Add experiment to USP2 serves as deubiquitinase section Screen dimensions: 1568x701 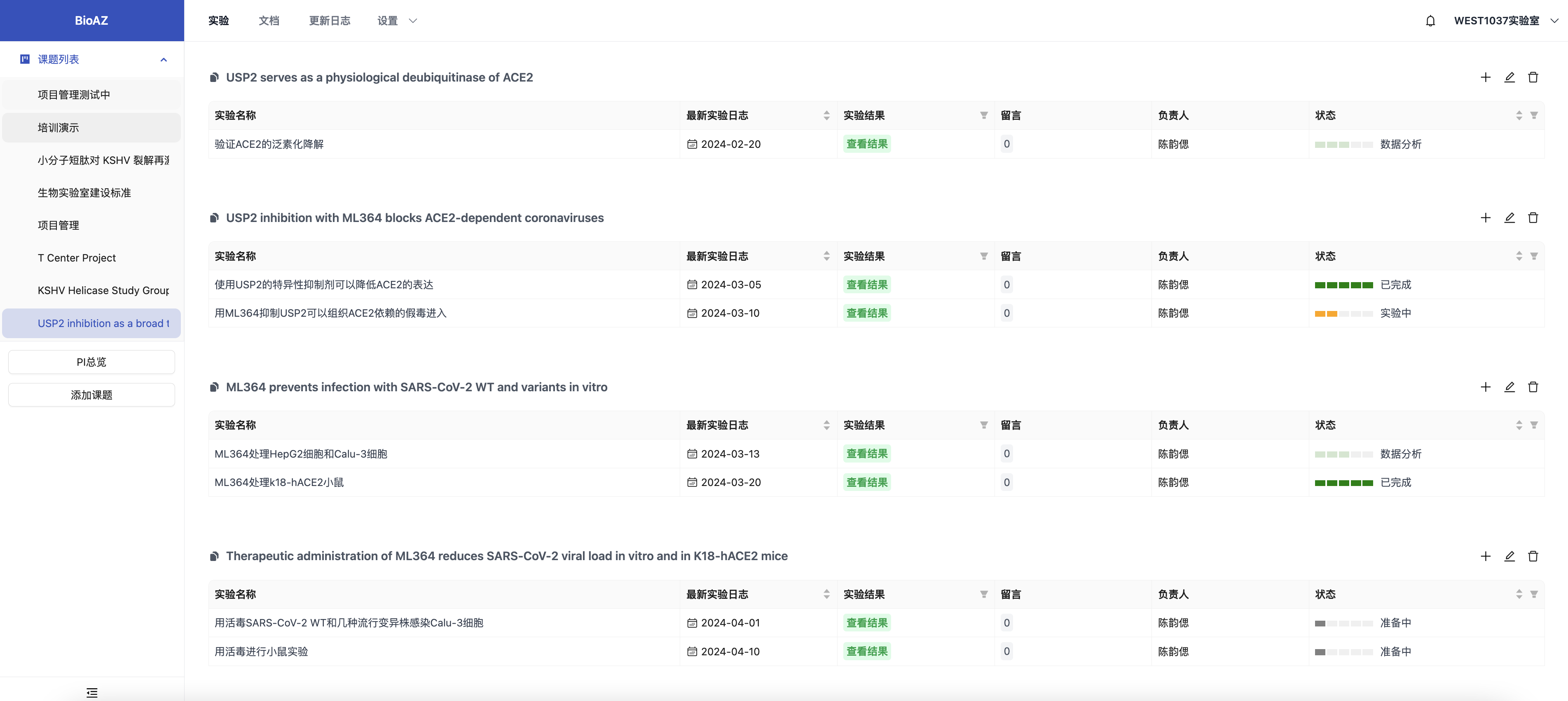[x=1485, y=77]
